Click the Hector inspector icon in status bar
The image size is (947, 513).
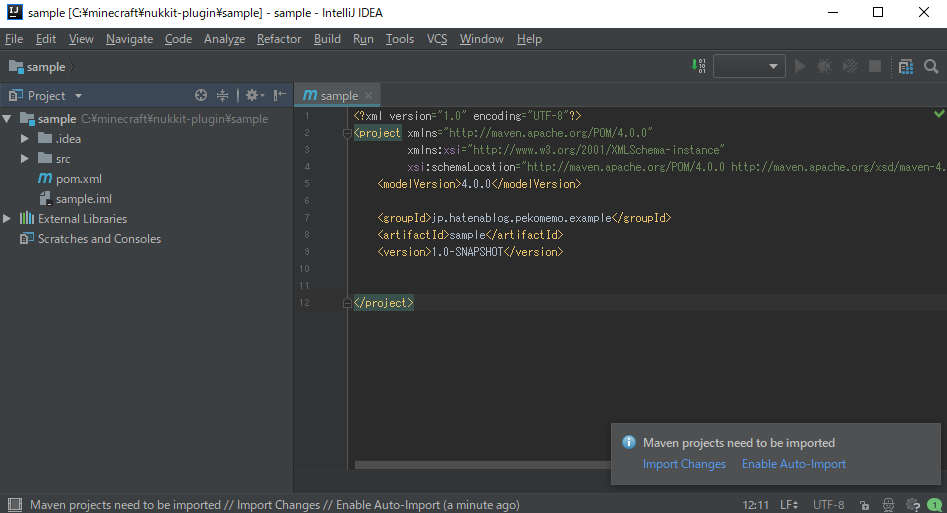pos(888,505)
